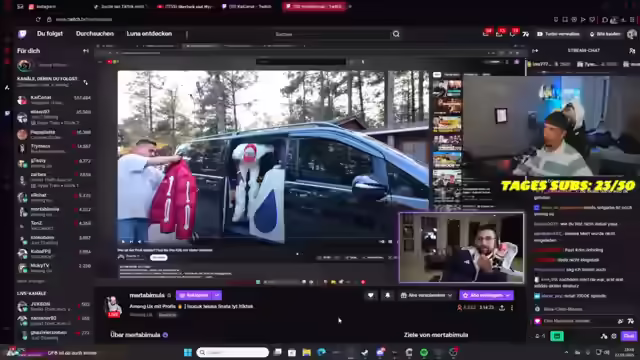Screen dimensions: 640x360
Task: Click the search magnifier icon in header
Action: click(396, 34)
